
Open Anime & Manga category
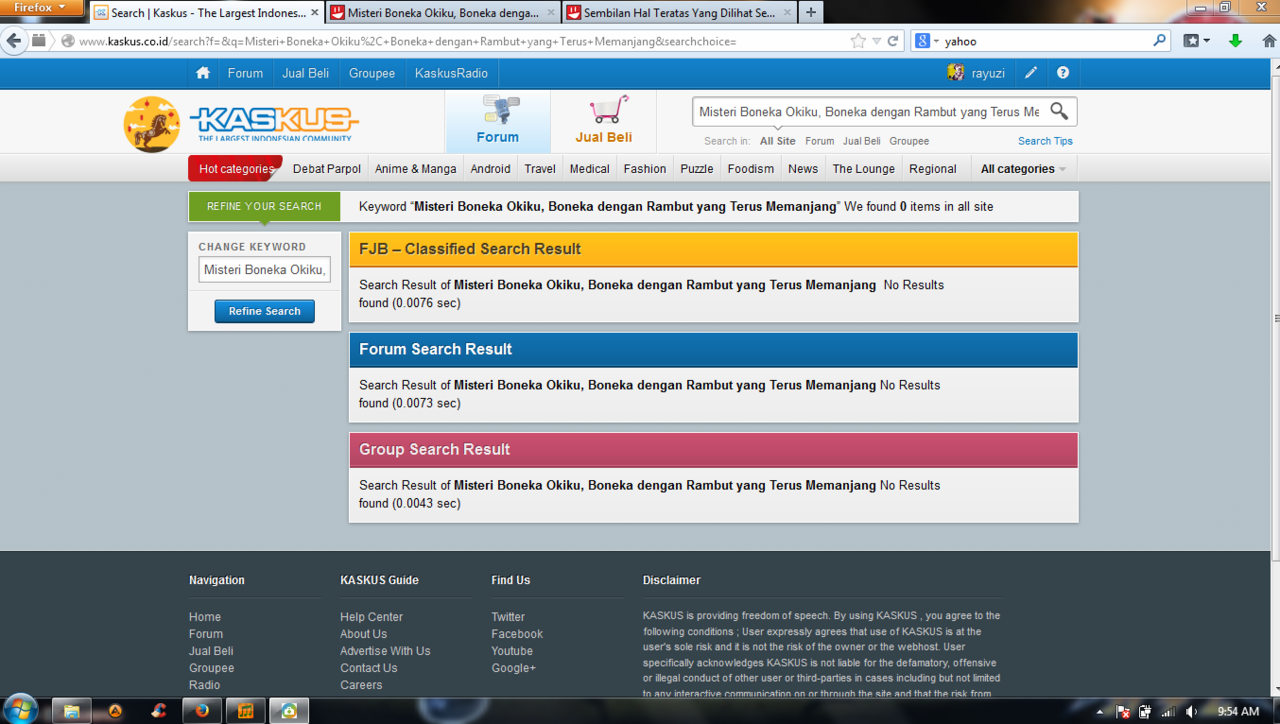(415, 169)
